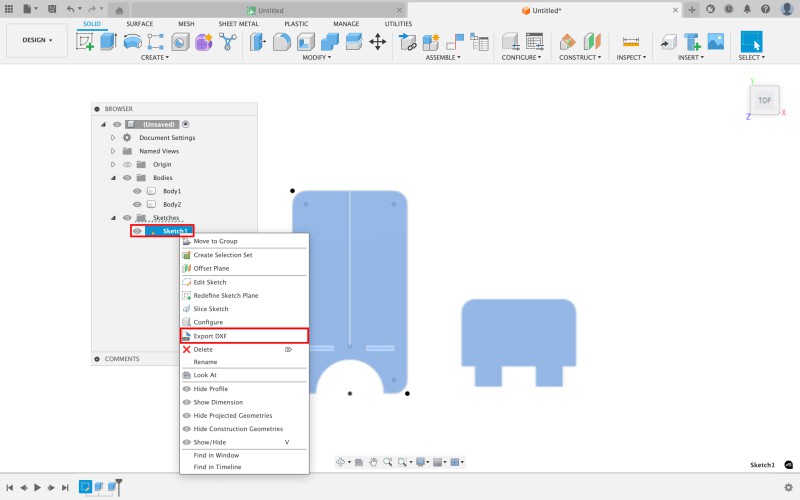Open the CREATE dropdown menu

(x=155, y=58)
